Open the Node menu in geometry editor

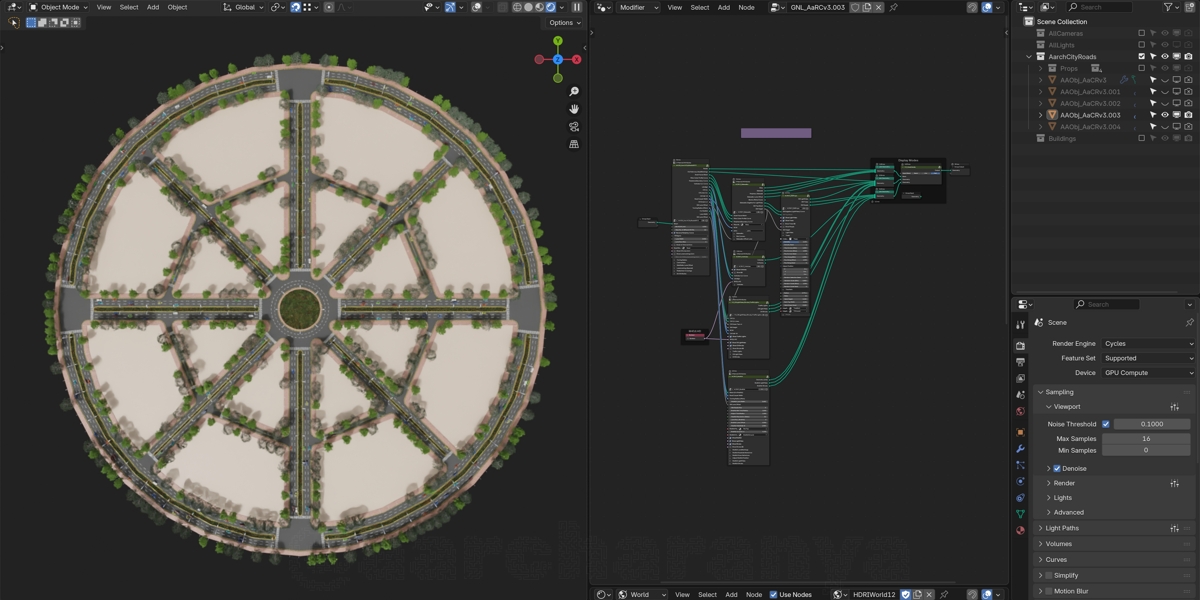746,7
